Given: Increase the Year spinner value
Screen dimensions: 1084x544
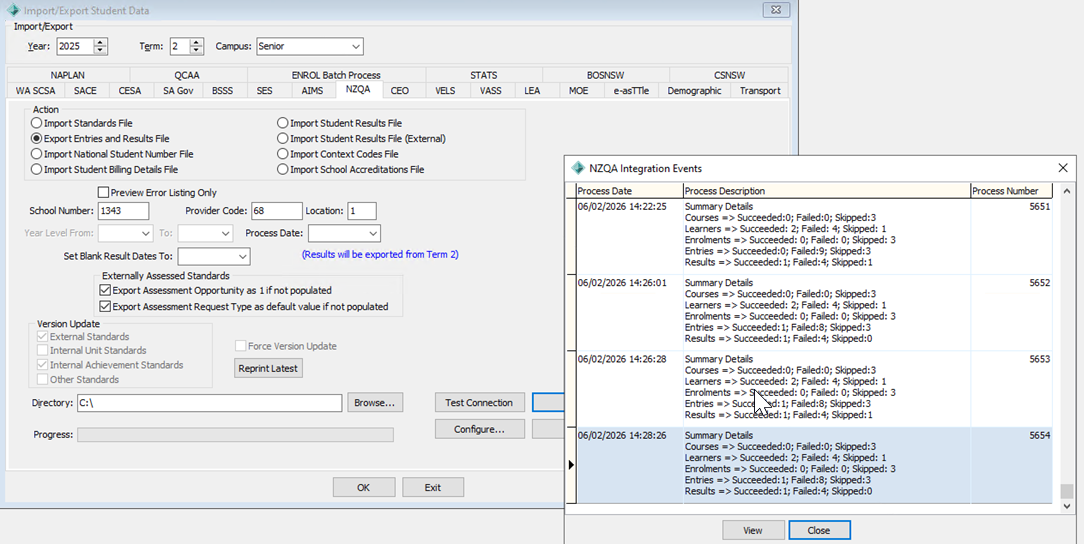Looking at the screenshot, I should click(100, 43).
